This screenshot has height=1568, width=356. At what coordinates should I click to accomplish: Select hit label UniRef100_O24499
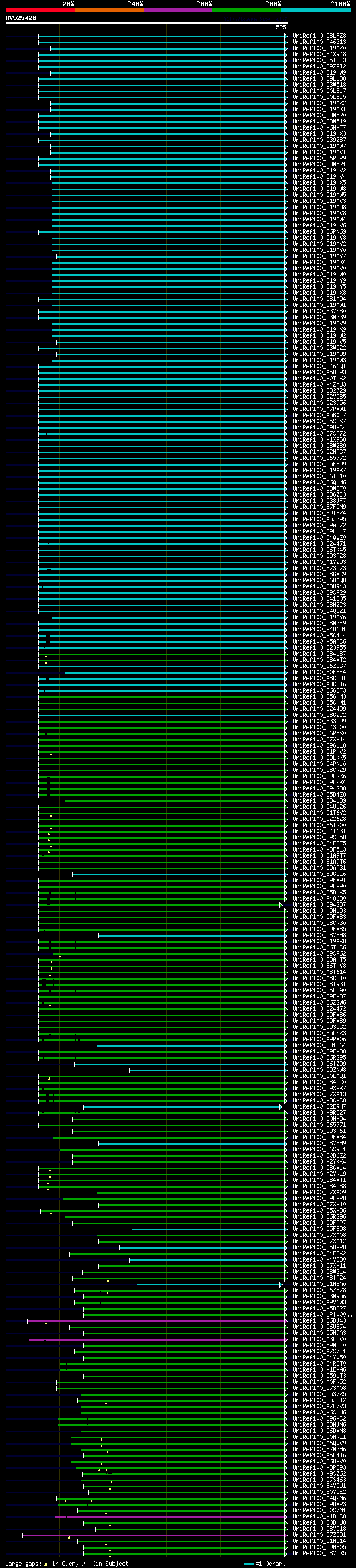click(x=319, y=709)
